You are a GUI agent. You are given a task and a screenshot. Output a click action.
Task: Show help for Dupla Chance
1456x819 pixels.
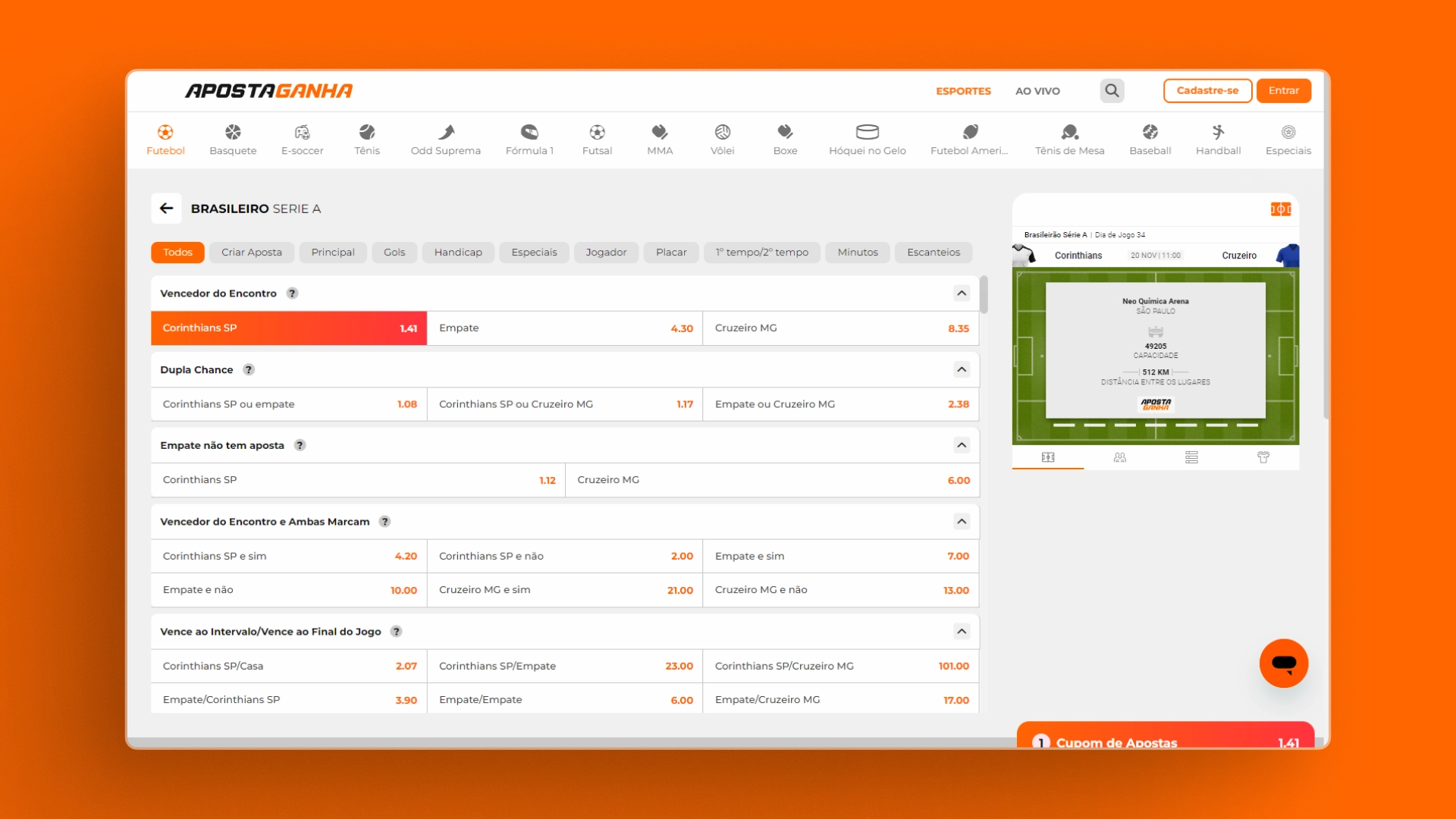point(249,370)
